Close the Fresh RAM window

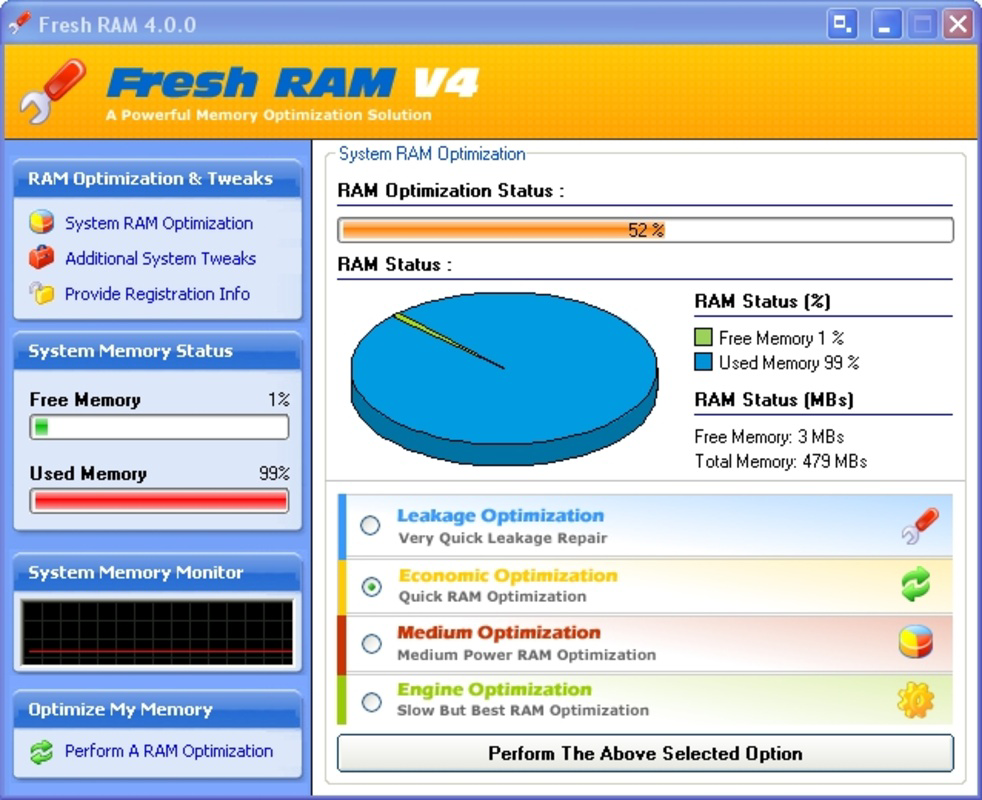(958, 24)
